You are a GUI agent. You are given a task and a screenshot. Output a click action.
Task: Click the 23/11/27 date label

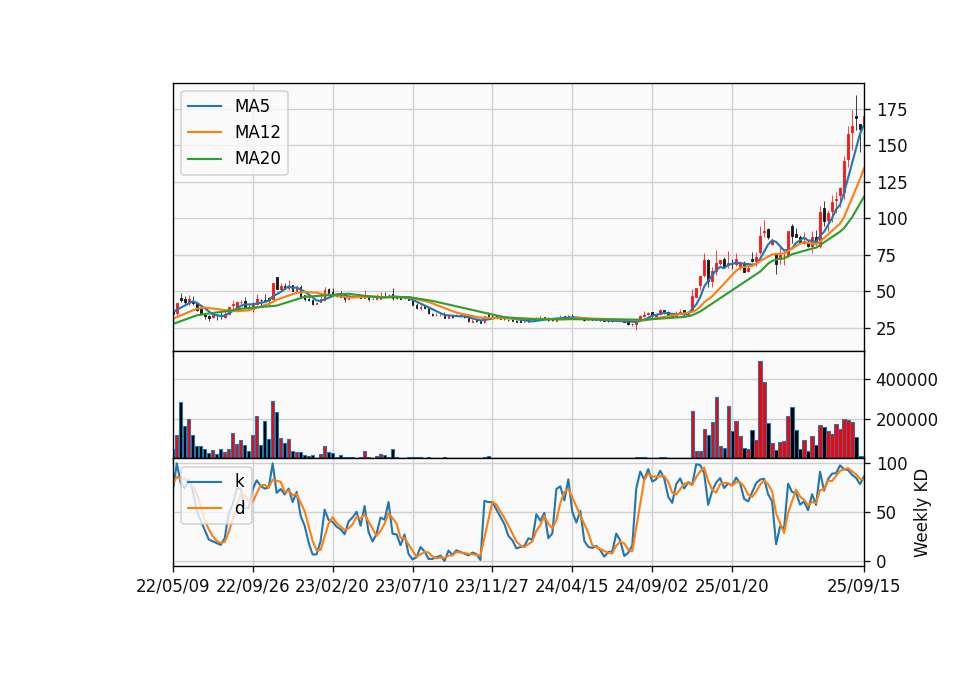coord(492,586)
